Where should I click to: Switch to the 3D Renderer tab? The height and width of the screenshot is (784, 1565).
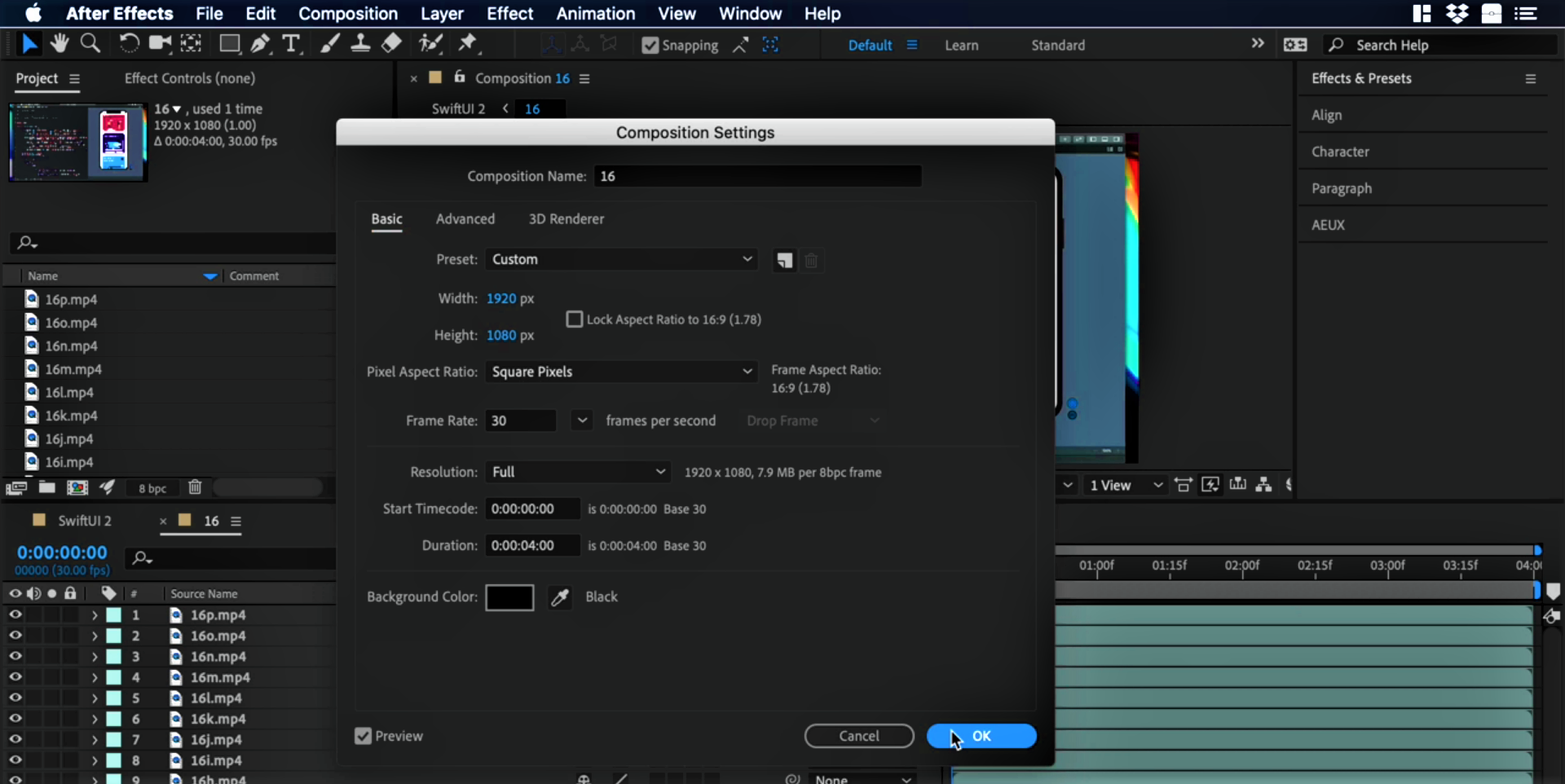pos(566,218)
